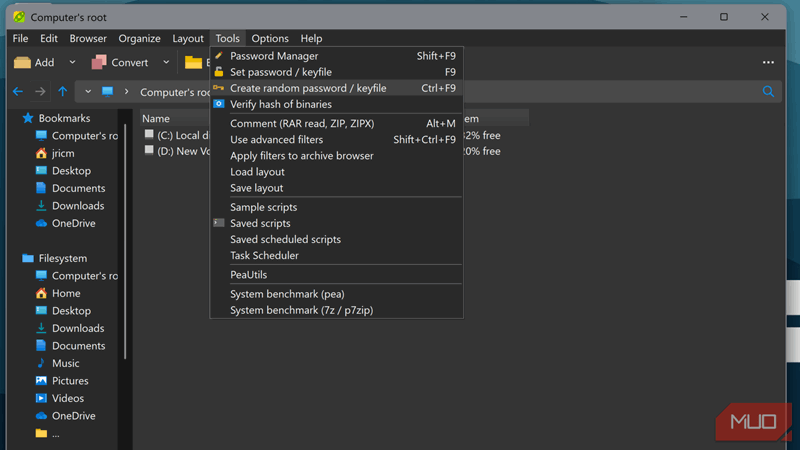Click the Music icon under Filesystem

(41, 363)
